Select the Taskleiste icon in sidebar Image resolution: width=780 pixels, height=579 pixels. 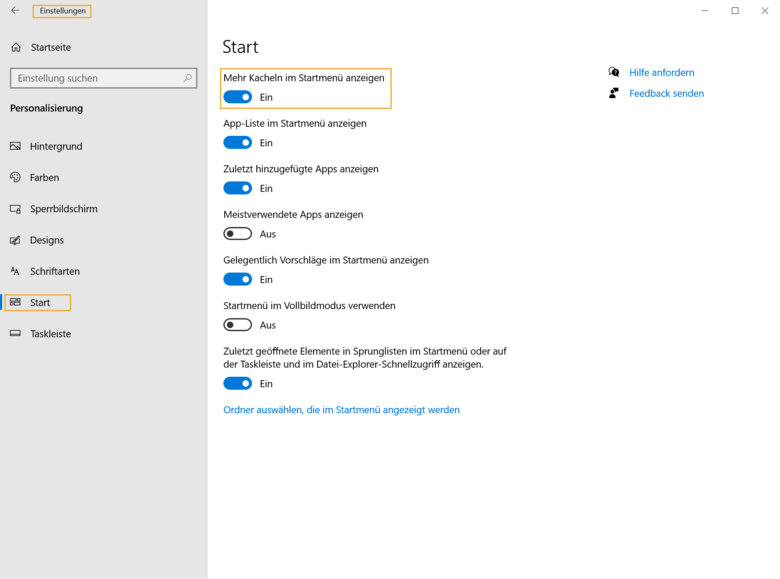click(x=15, y=334)
